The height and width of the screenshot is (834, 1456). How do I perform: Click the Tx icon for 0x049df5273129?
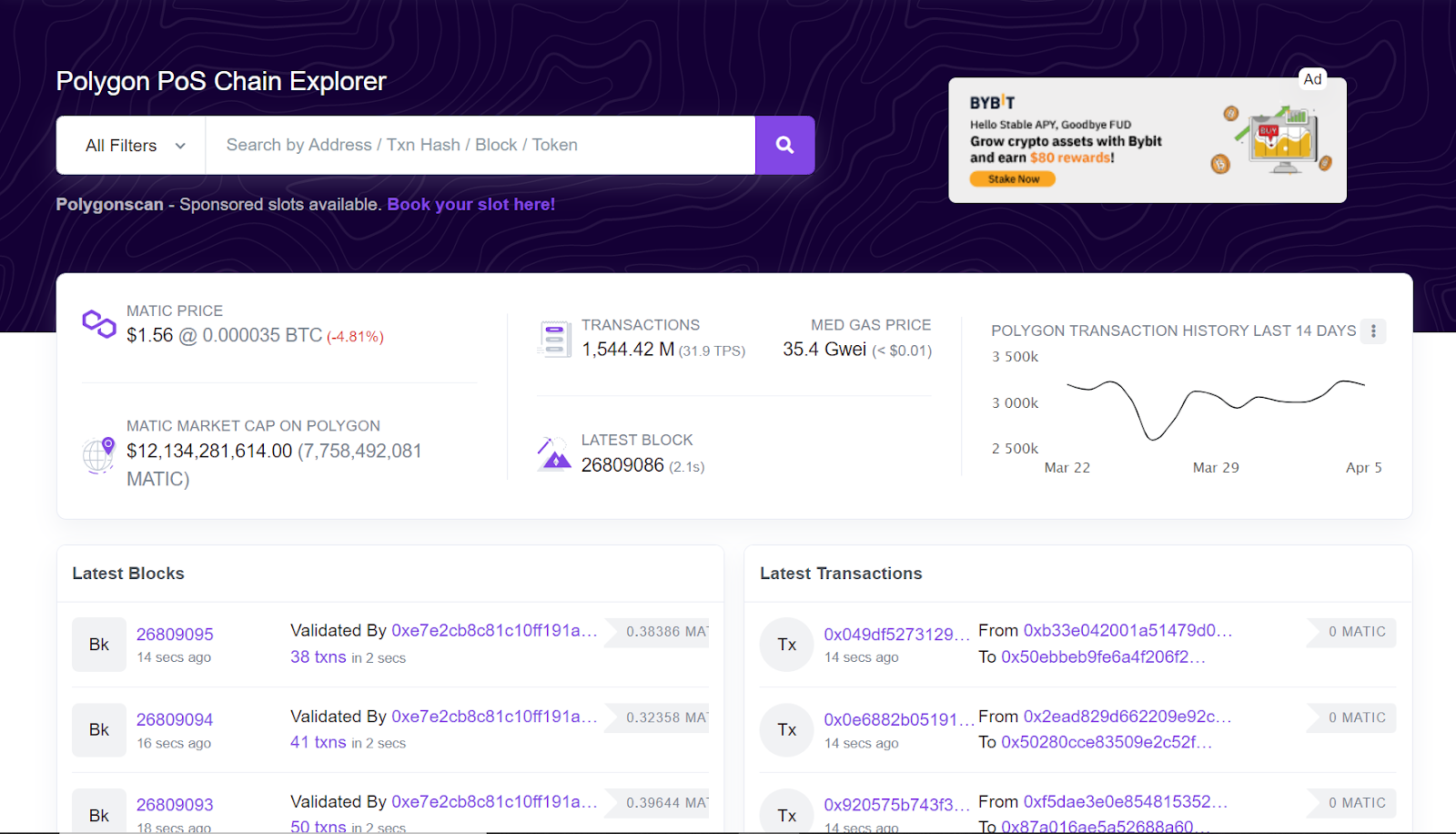[787, 645]
